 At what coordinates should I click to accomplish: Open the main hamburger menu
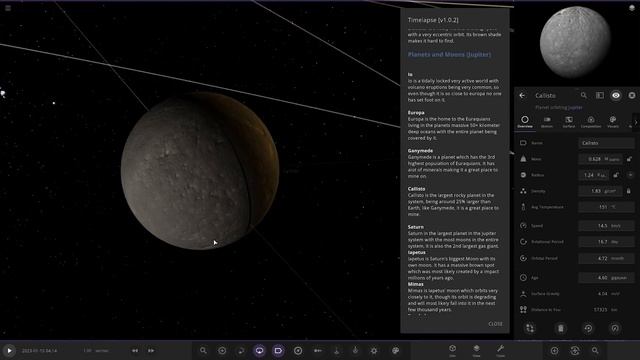[x=8, y=8]
